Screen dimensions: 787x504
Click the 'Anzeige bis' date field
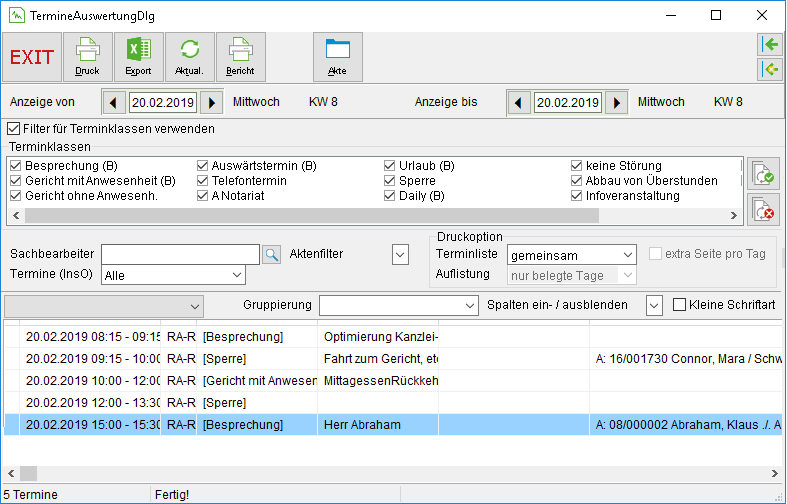tap(568, 103)
